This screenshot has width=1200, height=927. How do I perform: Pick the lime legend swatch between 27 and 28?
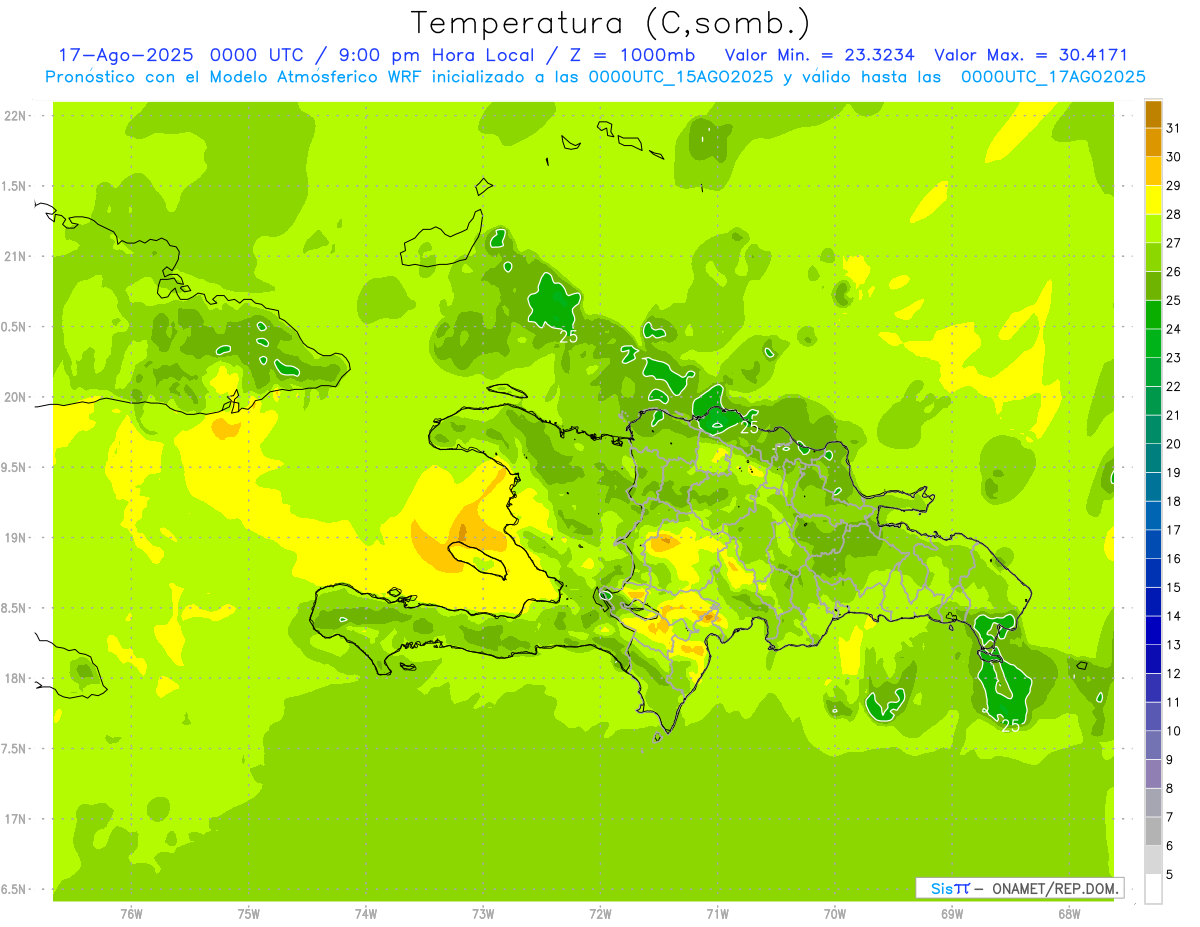click(x=1153, y=228)
